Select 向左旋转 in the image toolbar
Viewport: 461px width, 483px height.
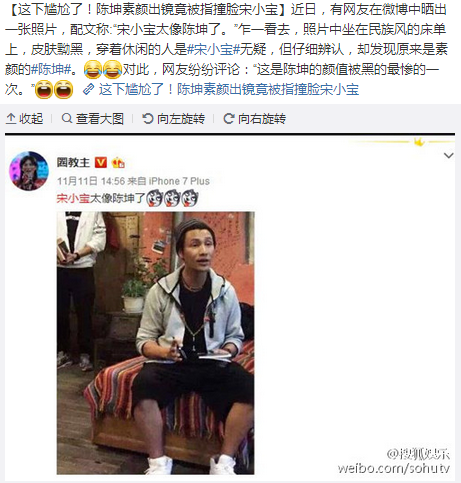181,119
